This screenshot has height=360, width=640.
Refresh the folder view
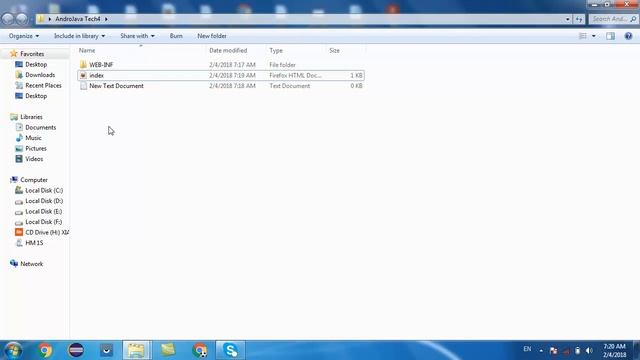pos(579,19)
